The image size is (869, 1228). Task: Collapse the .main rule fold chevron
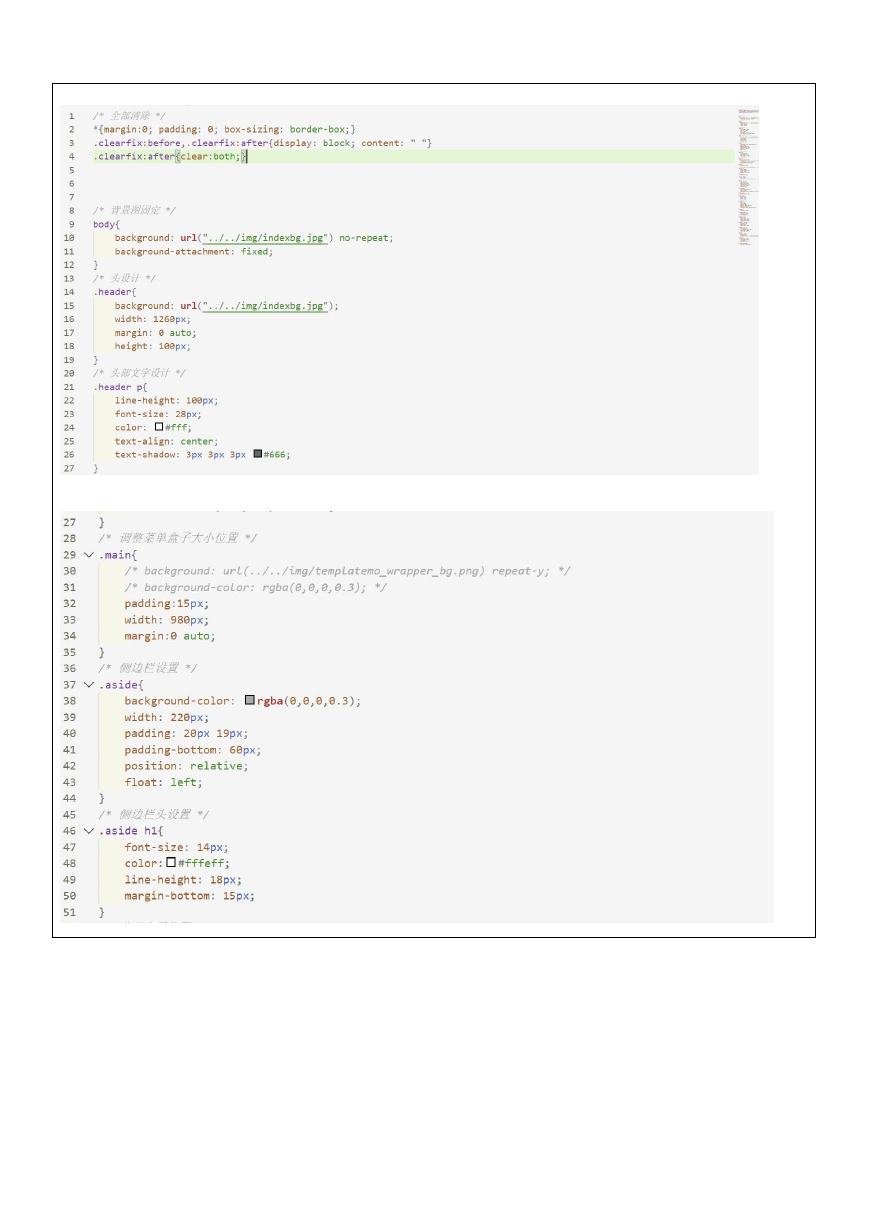89,554
